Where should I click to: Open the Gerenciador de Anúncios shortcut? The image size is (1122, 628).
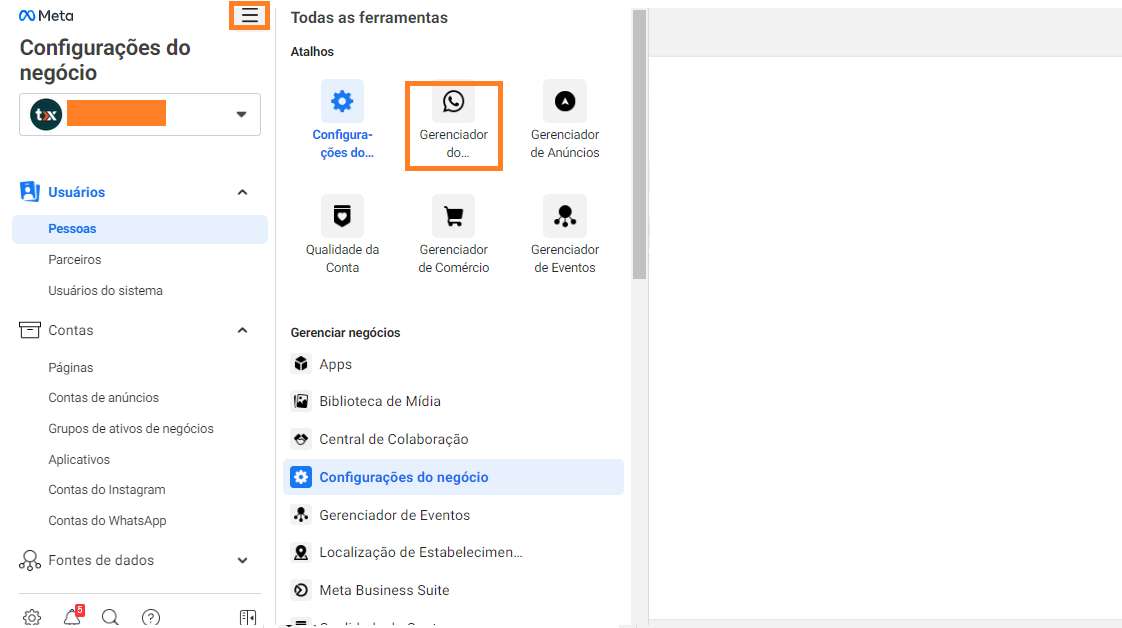click(565, 120)
